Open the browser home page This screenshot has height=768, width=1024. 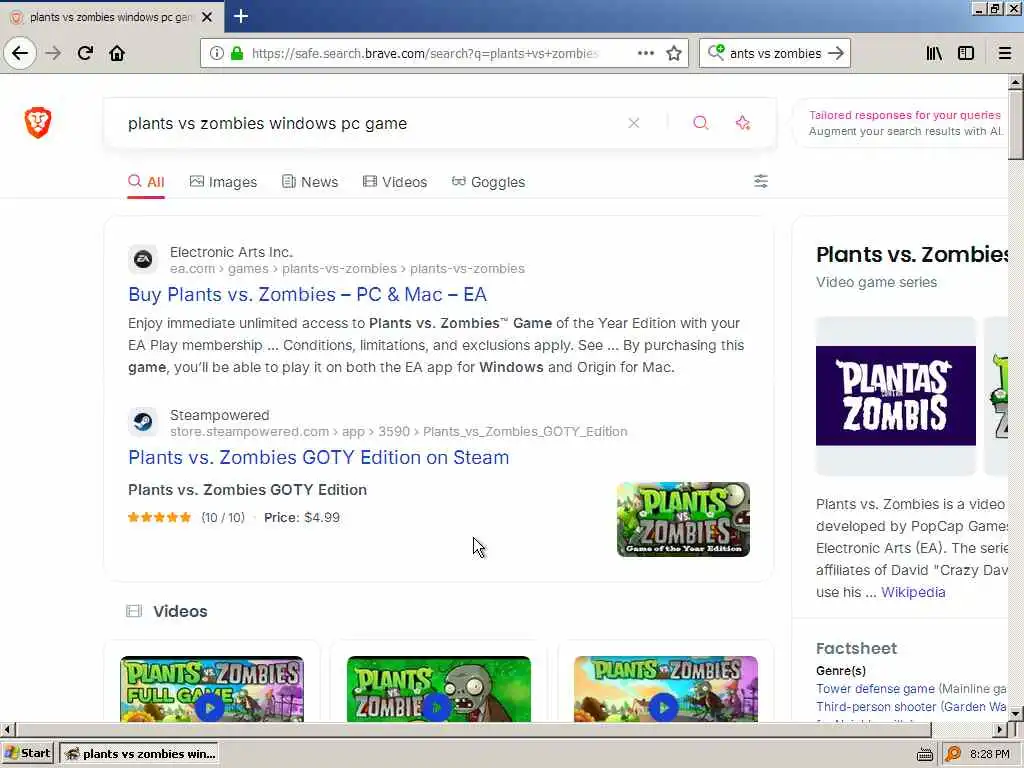(x=117, y=54)
